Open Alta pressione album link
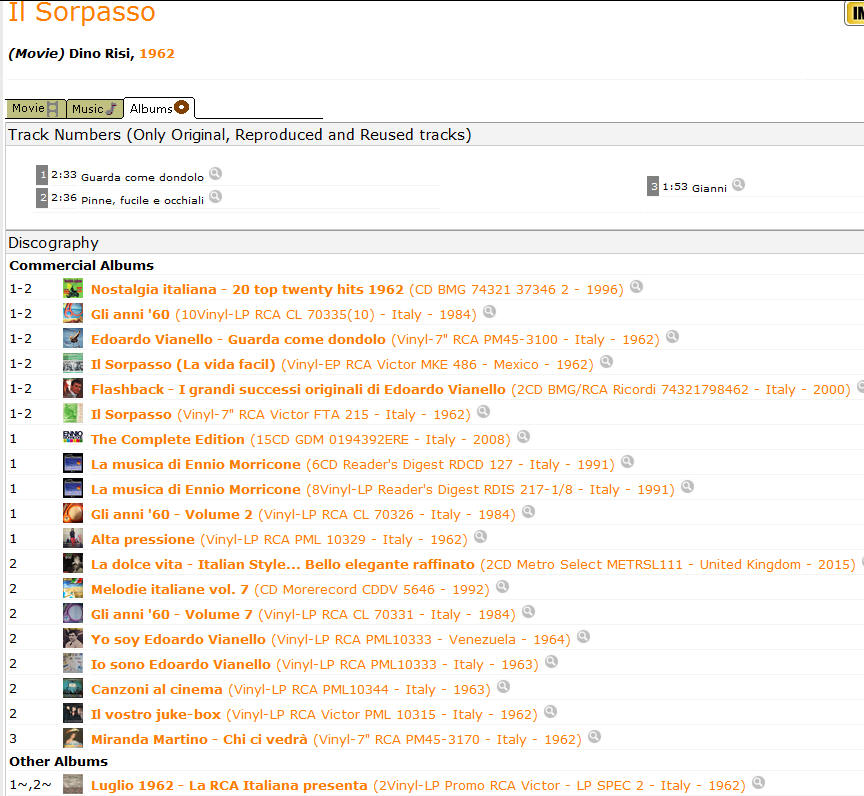The height and width of the screenshot is (796, 864). point(279,539)
